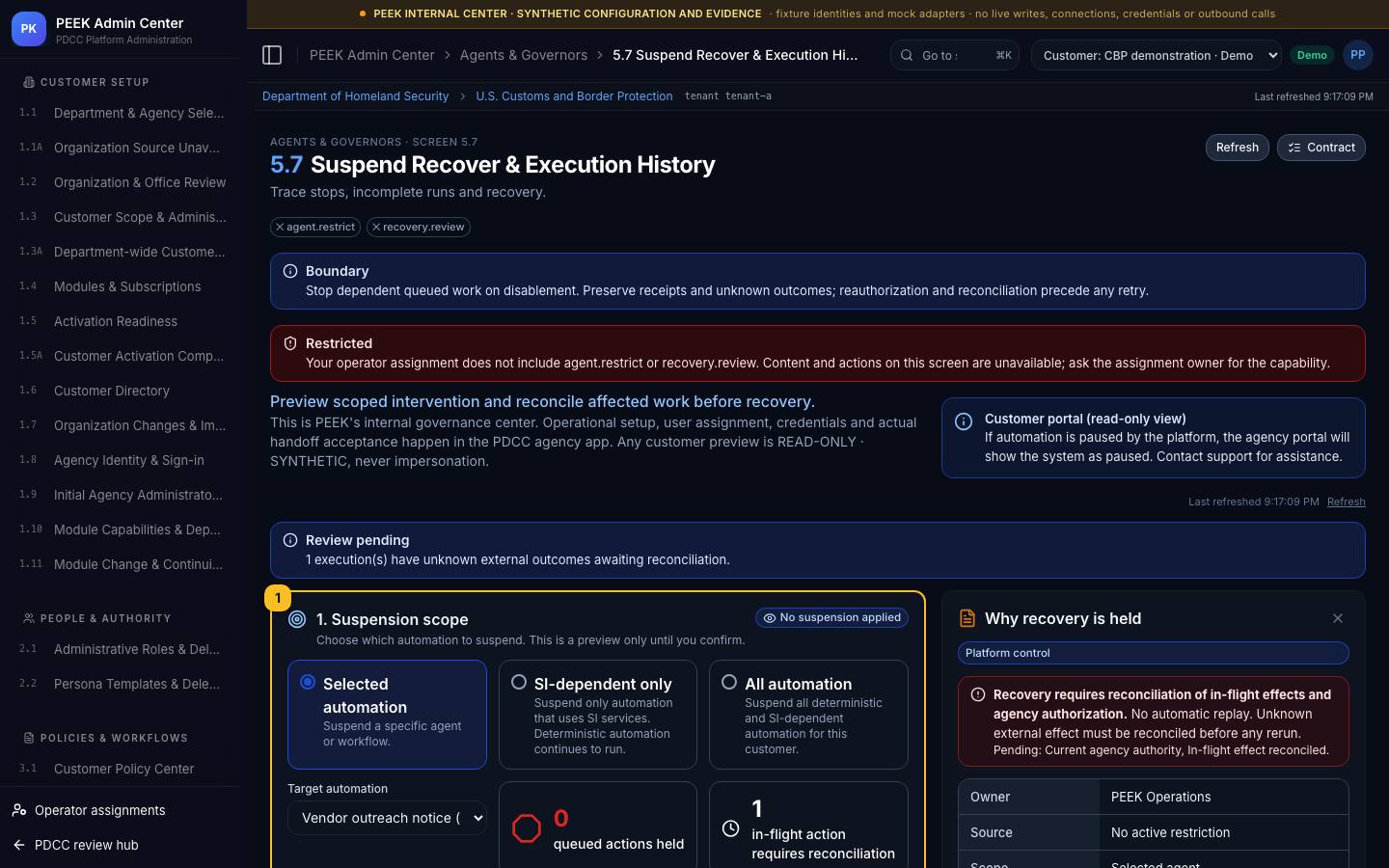The height and width of the screenshot is (868, 1389).
Task: Click the small Refresh link under Last refreshed
Action: pyautogui.click(x=1347, y=502)
